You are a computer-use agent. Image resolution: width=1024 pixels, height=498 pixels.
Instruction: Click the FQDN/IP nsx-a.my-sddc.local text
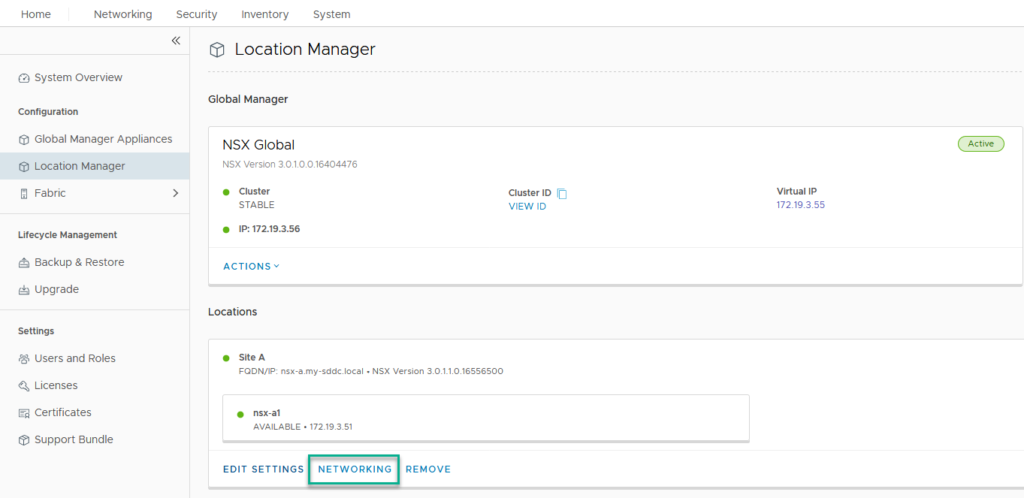302,371
